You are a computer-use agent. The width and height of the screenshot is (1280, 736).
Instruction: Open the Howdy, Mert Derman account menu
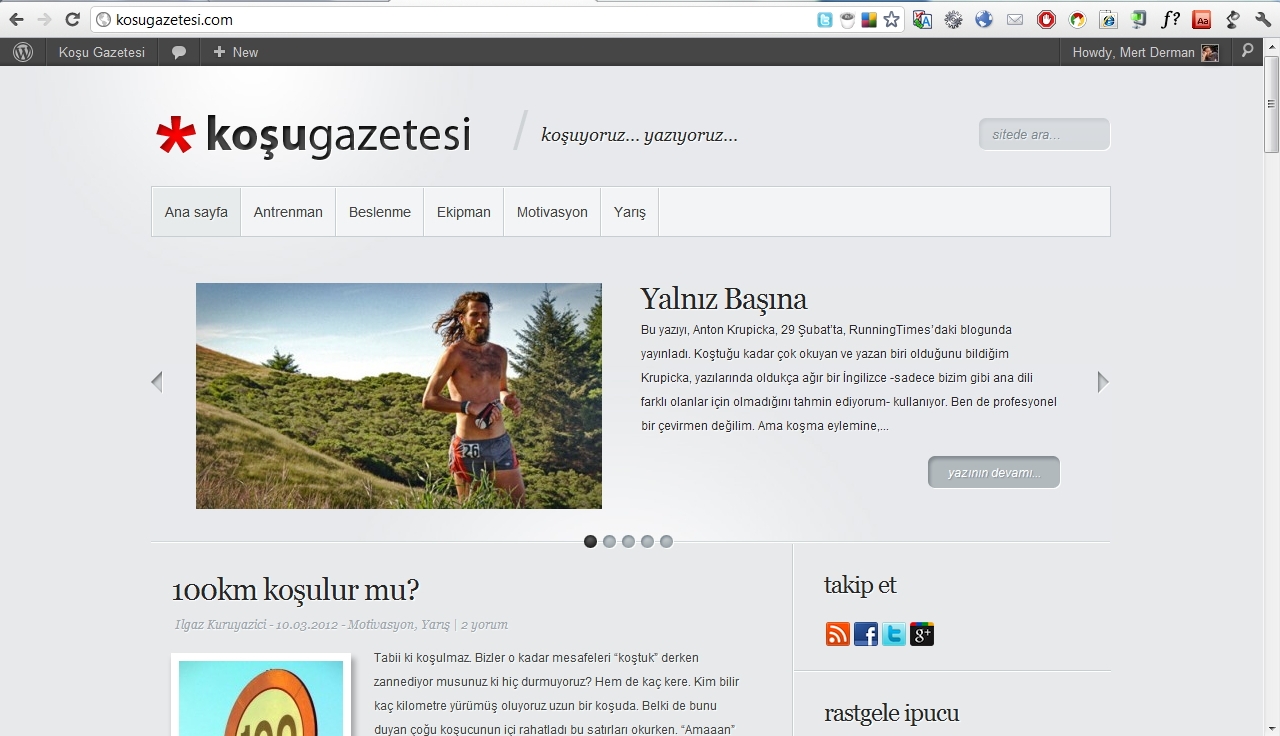[1146, 52]
